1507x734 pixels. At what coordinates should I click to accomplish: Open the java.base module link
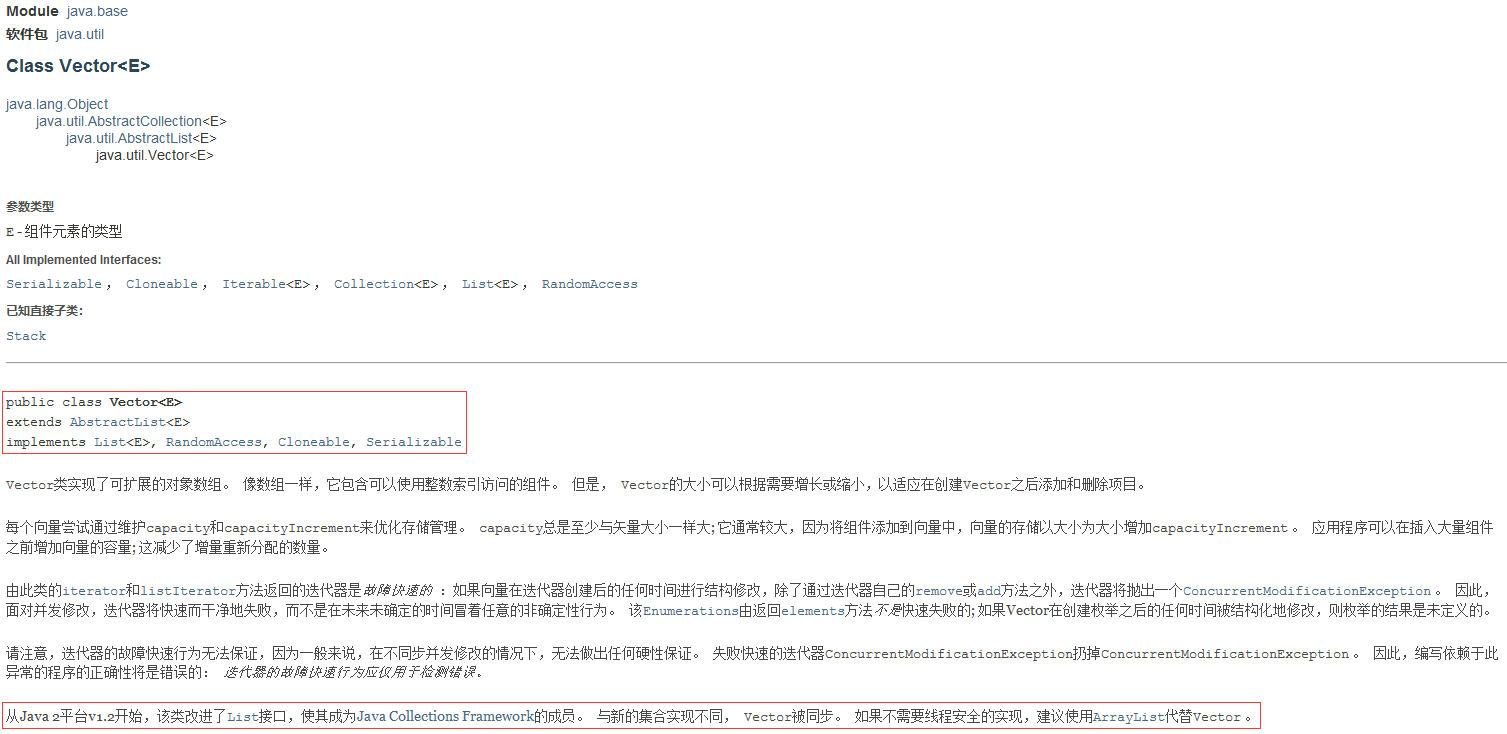(x=97, y=12)
